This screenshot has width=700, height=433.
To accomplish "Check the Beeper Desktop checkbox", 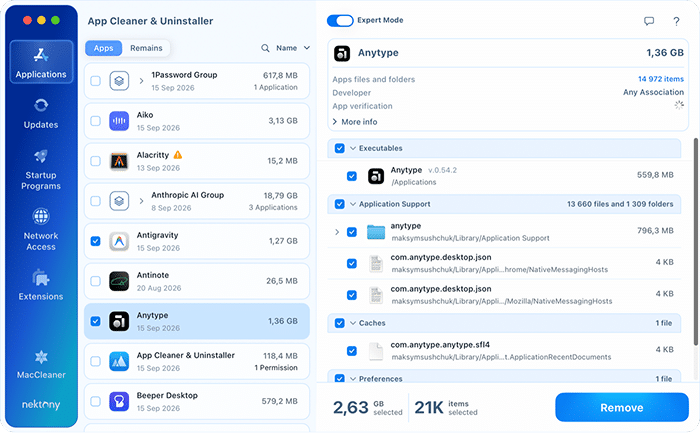I will click(x=96, y=402).
